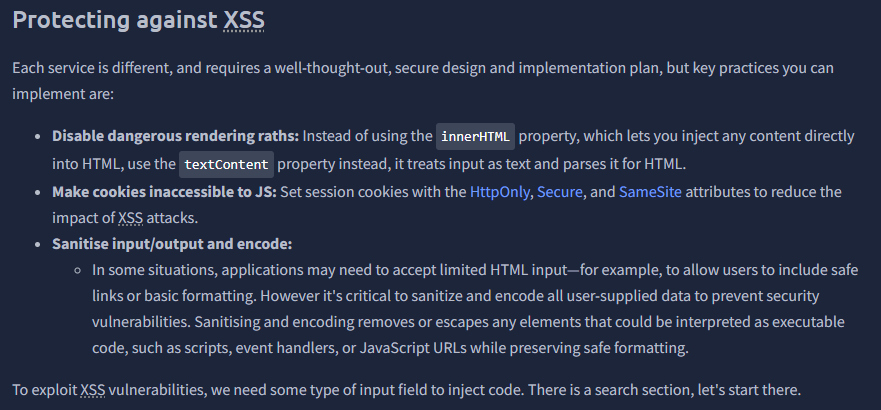
Task: Click bold text 'Make cookies inaccessible to JS:'
Action: click(x=162, y=191)
